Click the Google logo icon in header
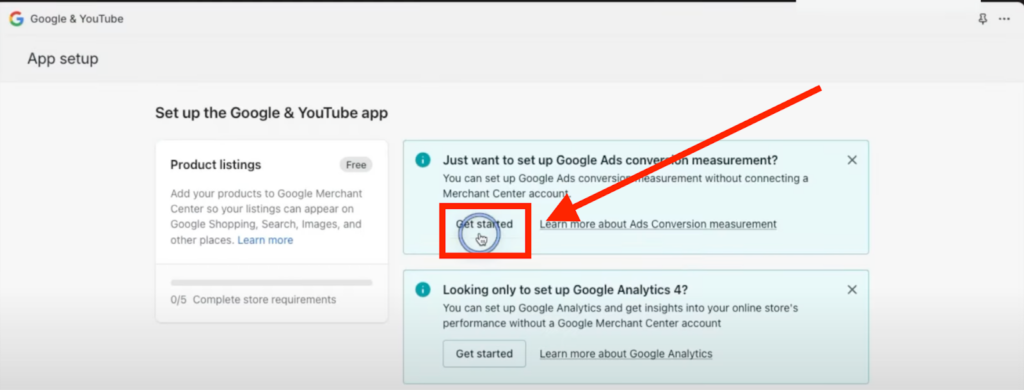The image size is (1024, 390). click(16, 19)
